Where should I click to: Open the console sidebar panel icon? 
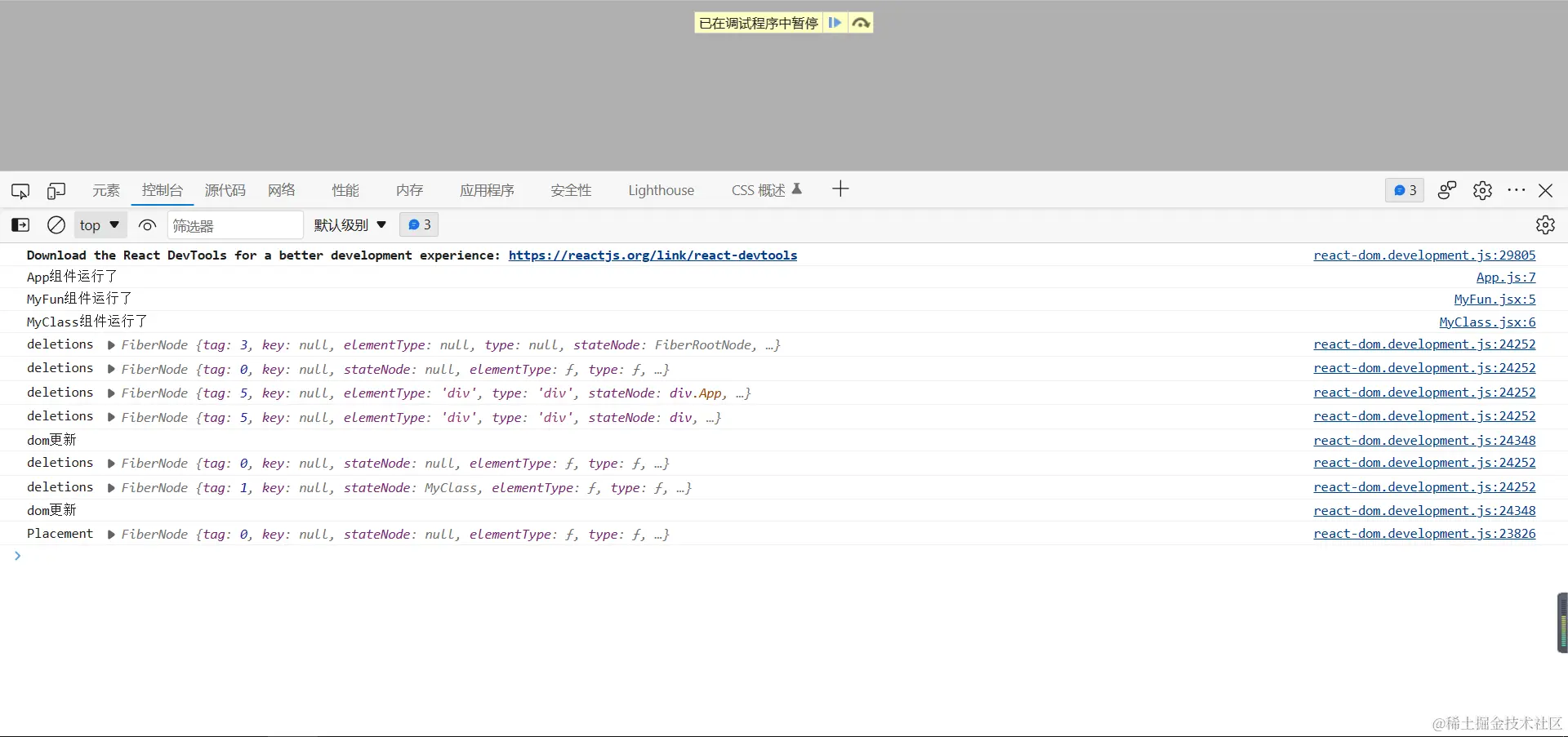(20, 224)
